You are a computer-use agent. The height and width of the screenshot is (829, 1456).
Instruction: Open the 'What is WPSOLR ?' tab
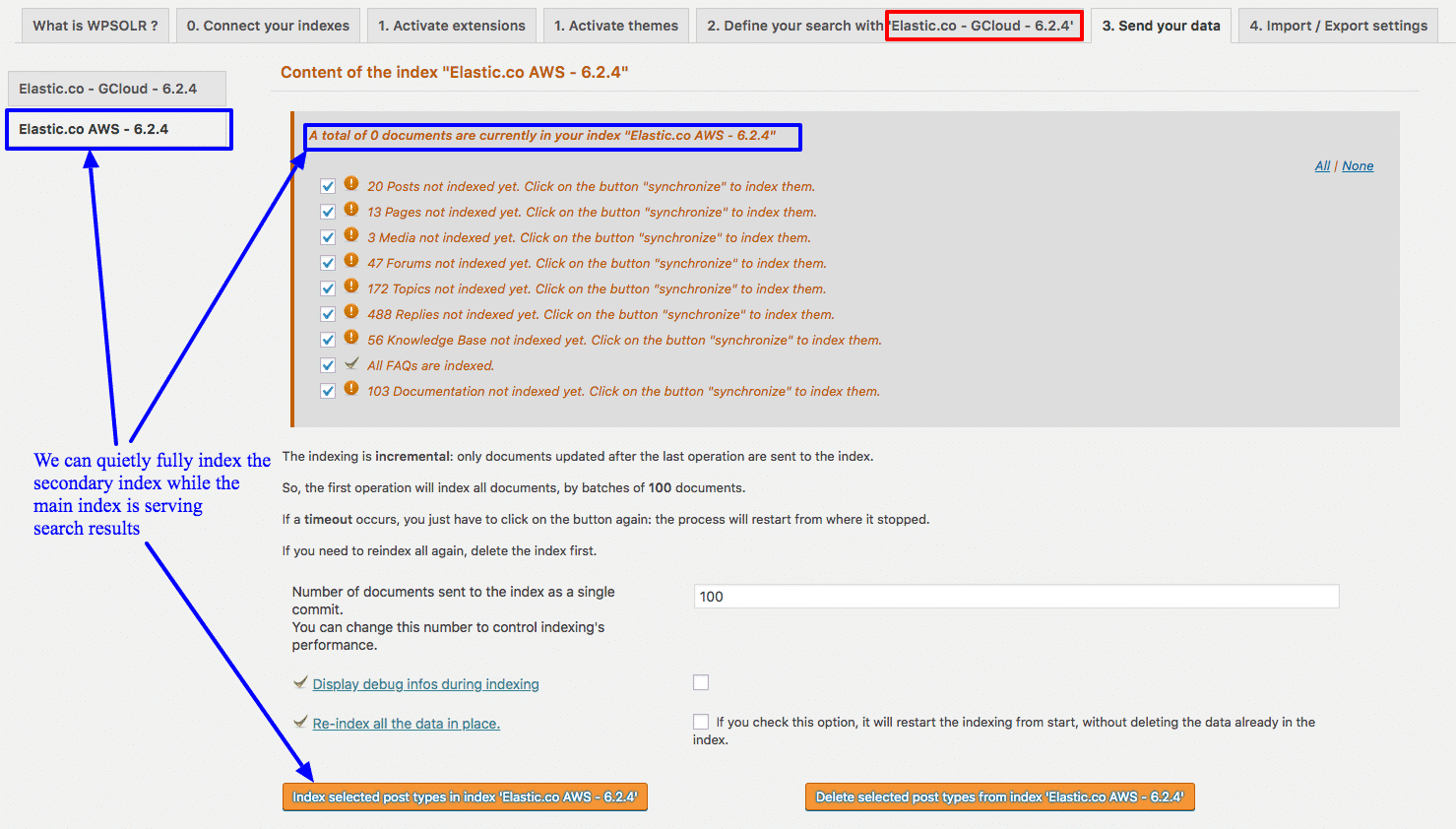point(95,26)
